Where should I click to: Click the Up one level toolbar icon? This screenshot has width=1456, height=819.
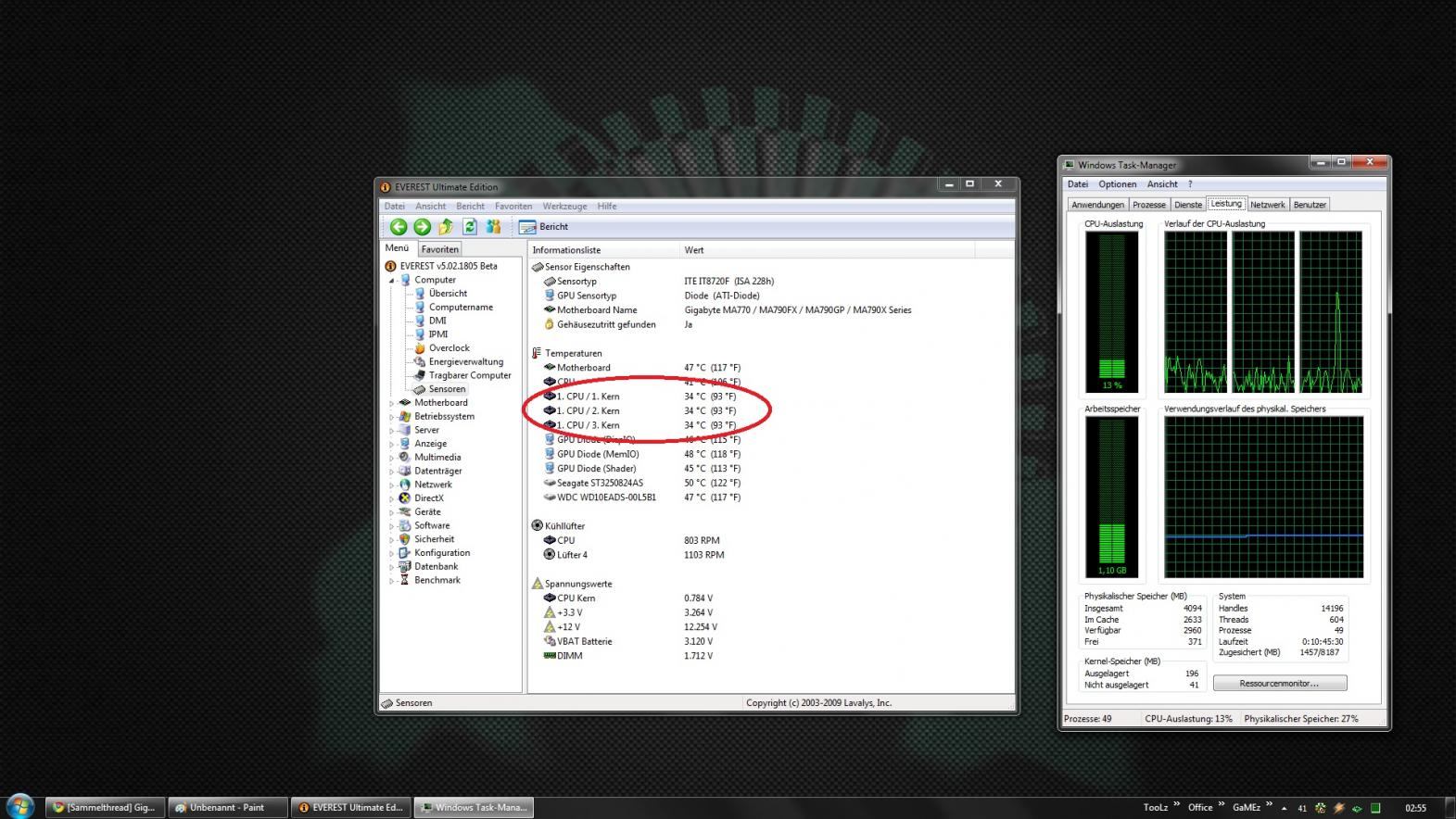point(446,227)
